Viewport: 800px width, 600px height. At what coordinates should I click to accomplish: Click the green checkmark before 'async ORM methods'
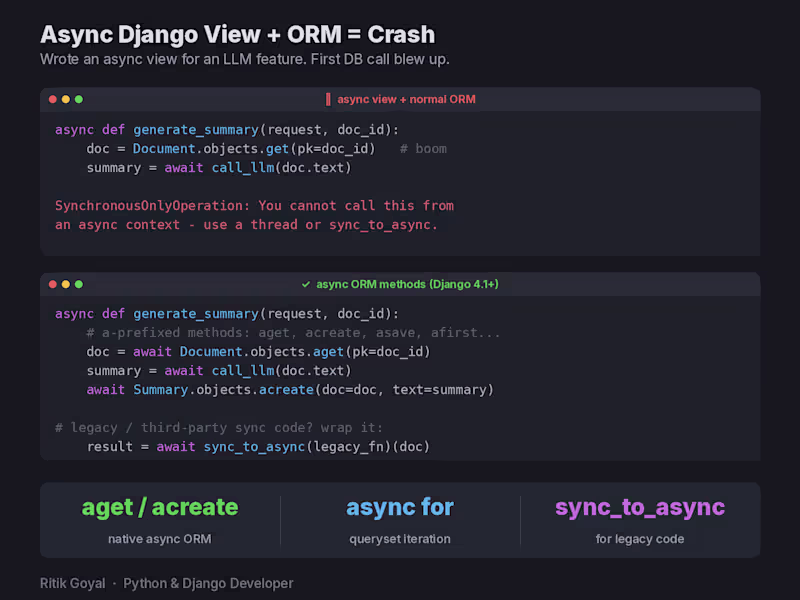click(306, 284)
